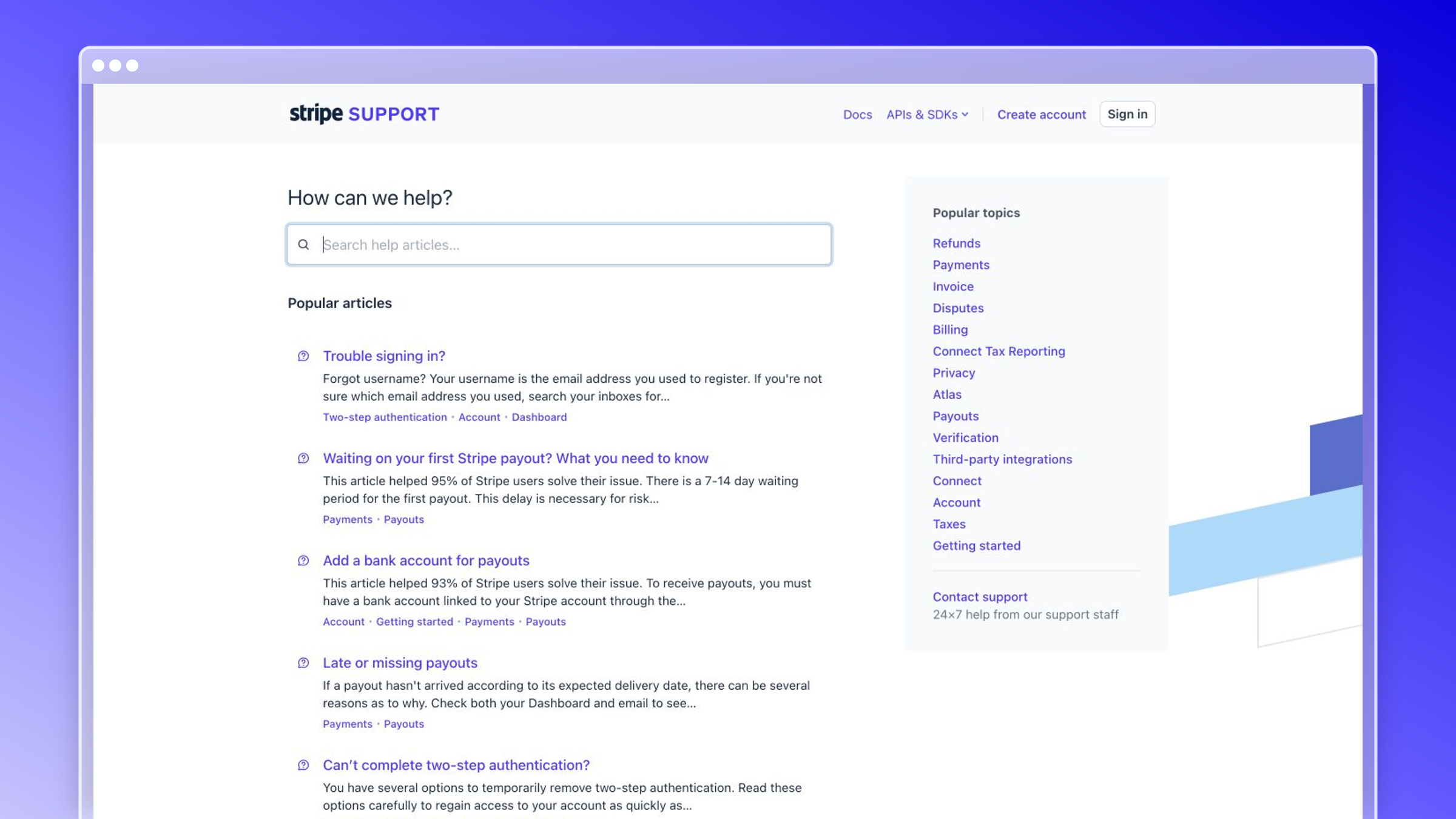Select Account in Popular topics

[x=957, y=502]
